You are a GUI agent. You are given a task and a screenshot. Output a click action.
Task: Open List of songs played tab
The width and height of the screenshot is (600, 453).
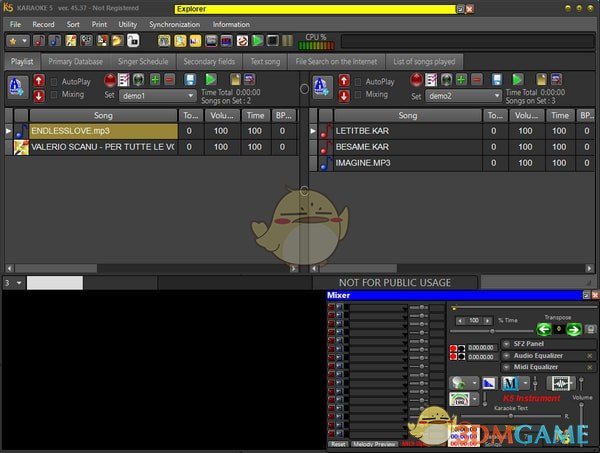[x=424, y=62]
